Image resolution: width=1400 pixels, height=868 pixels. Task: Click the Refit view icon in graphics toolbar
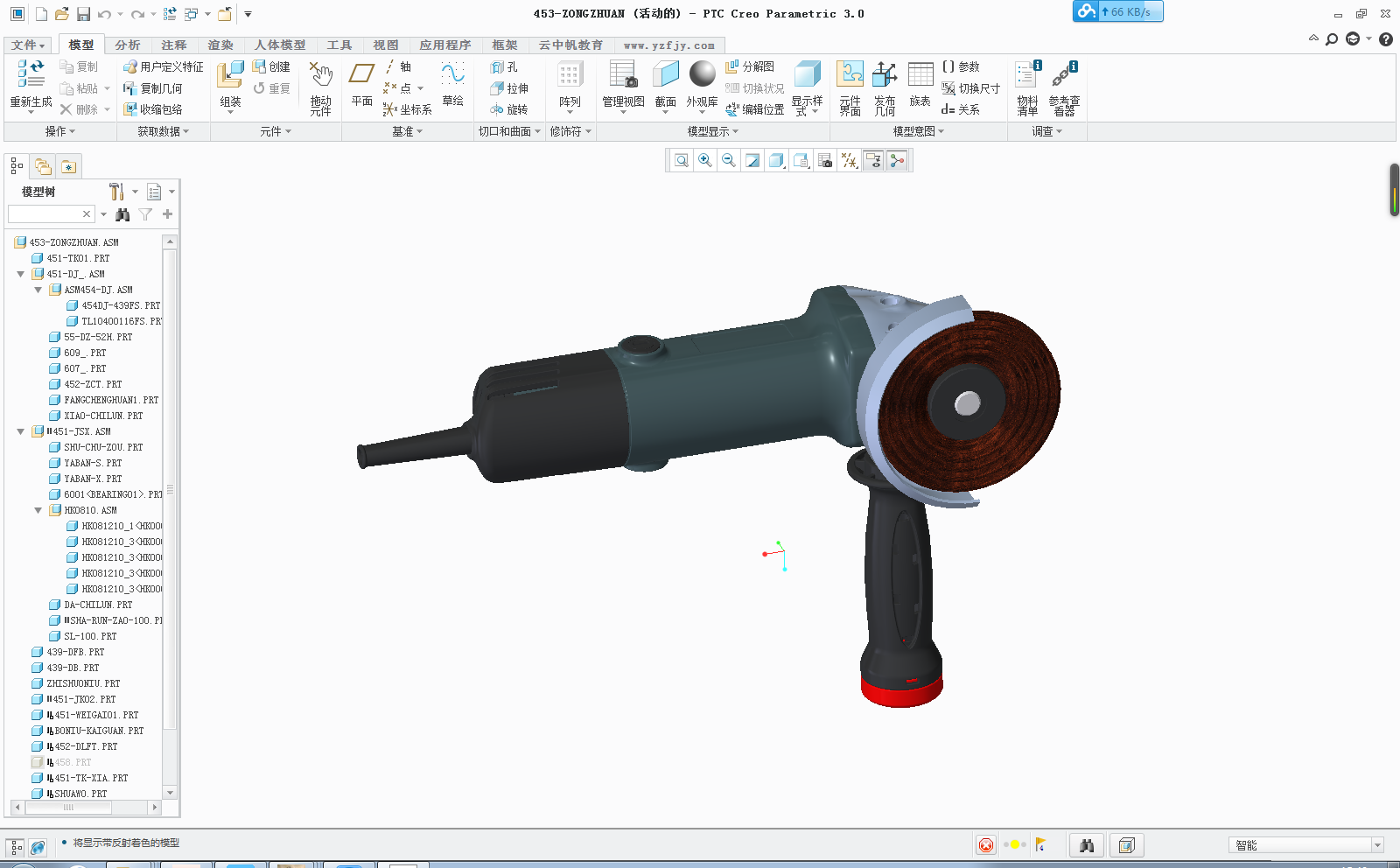tap(682, 160)
